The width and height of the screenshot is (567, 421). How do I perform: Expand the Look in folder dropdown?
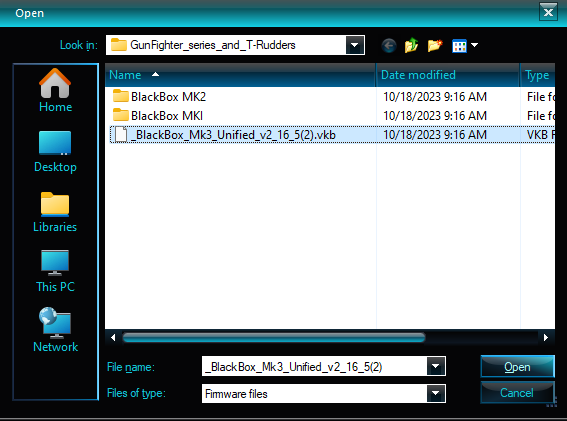coord(354,45)
